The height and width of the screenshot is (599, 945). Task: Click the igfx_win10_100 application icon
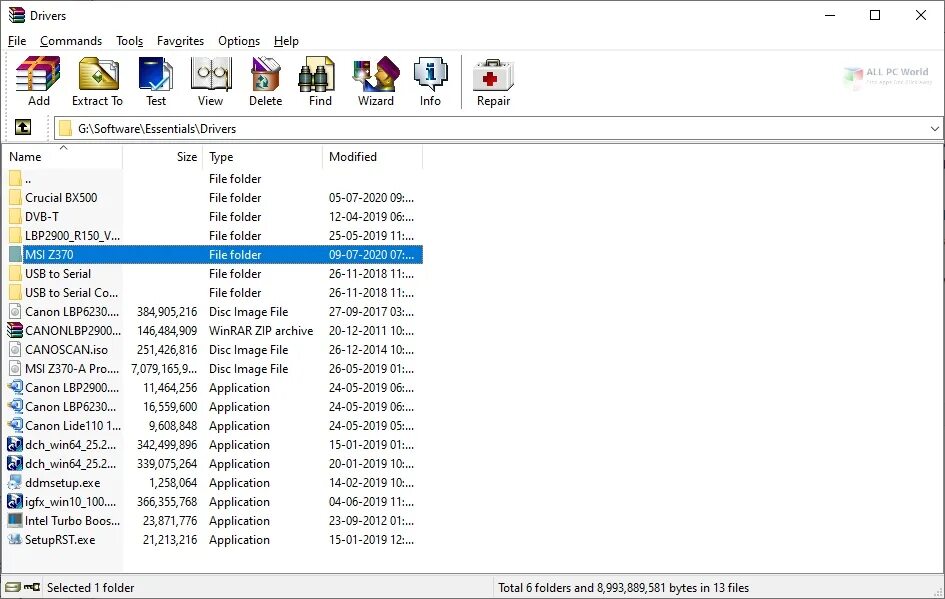(x=15, y=501)
